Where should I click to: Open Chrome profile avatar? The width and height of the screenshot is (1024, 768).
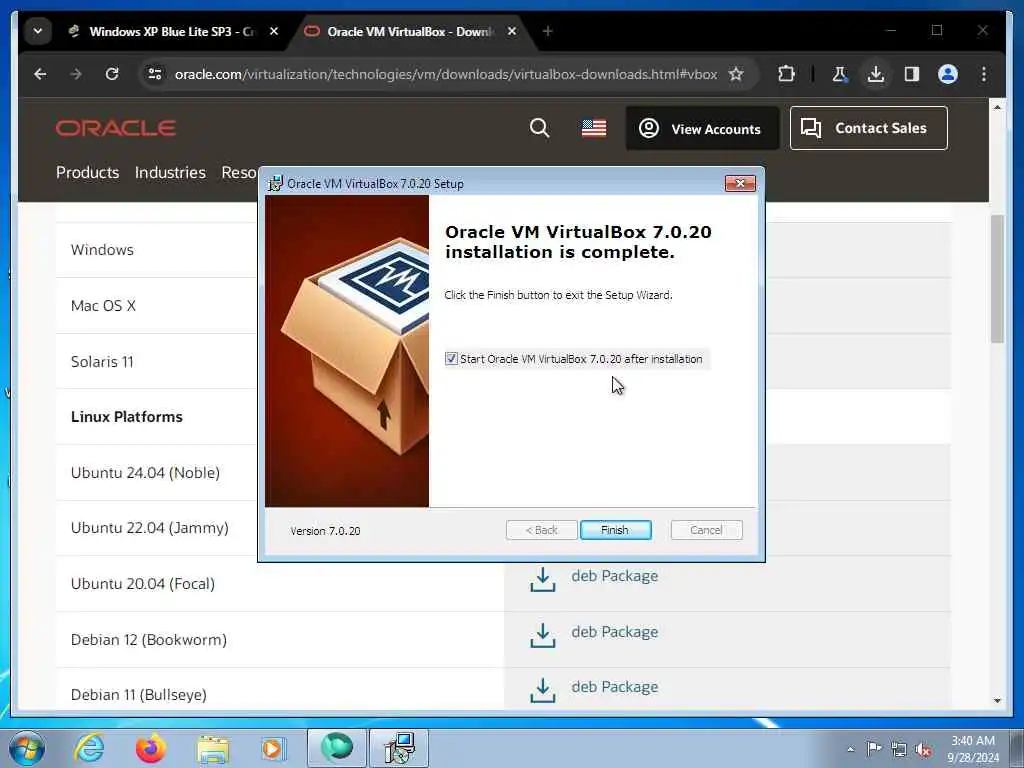(948, 74)
